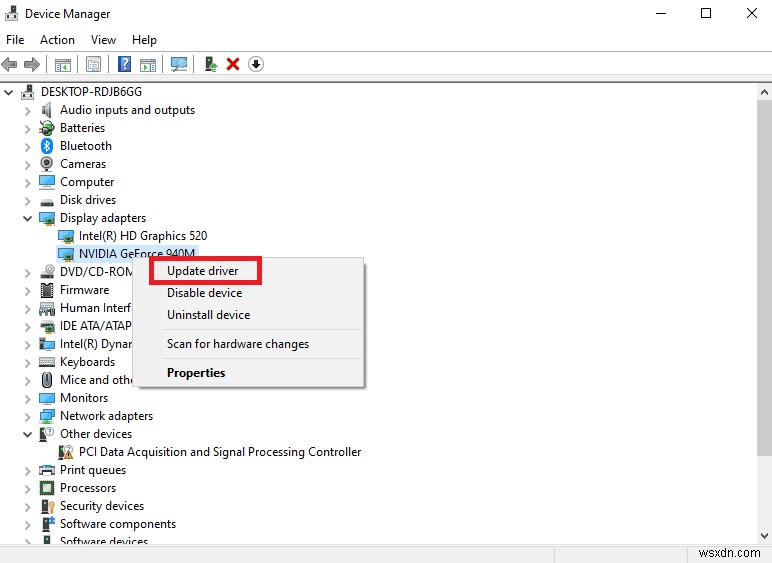
Task: Select the Cameras label
Action: [83, 164]
